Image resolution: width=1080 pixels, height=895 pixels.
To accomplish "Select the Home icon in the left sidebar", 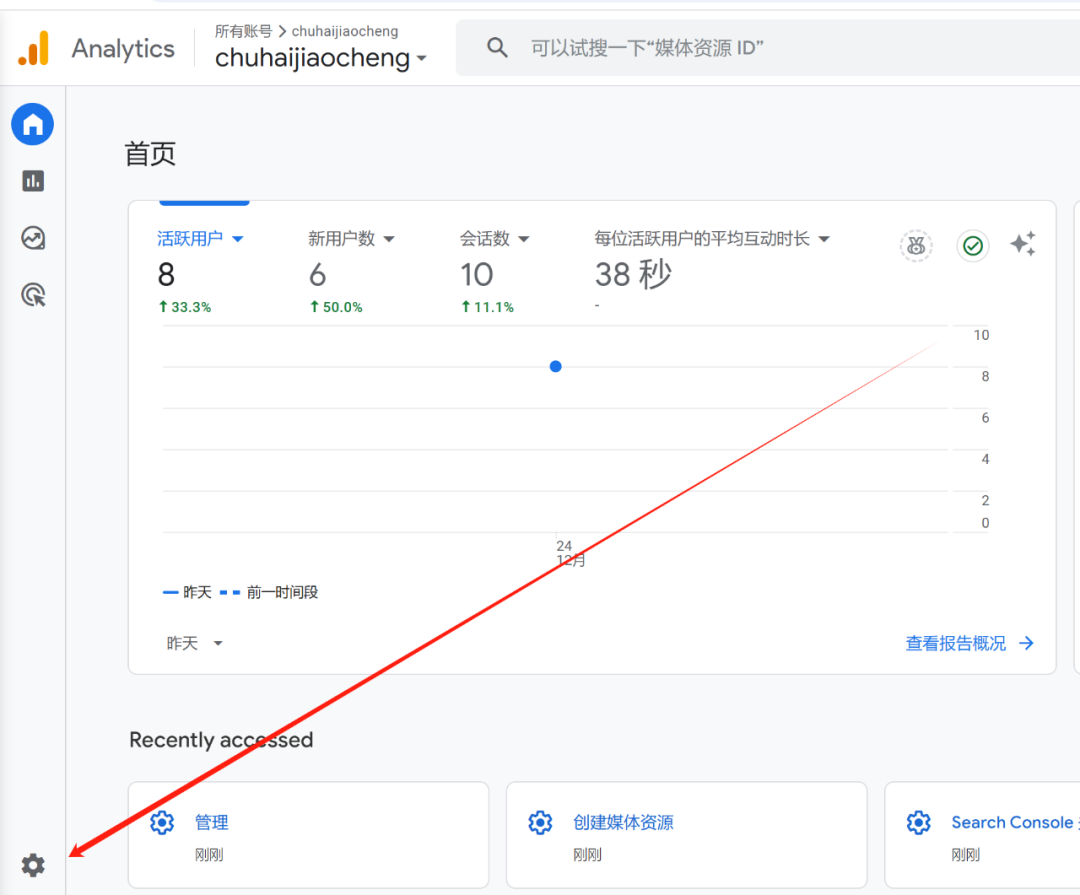I will coord(32,123).
